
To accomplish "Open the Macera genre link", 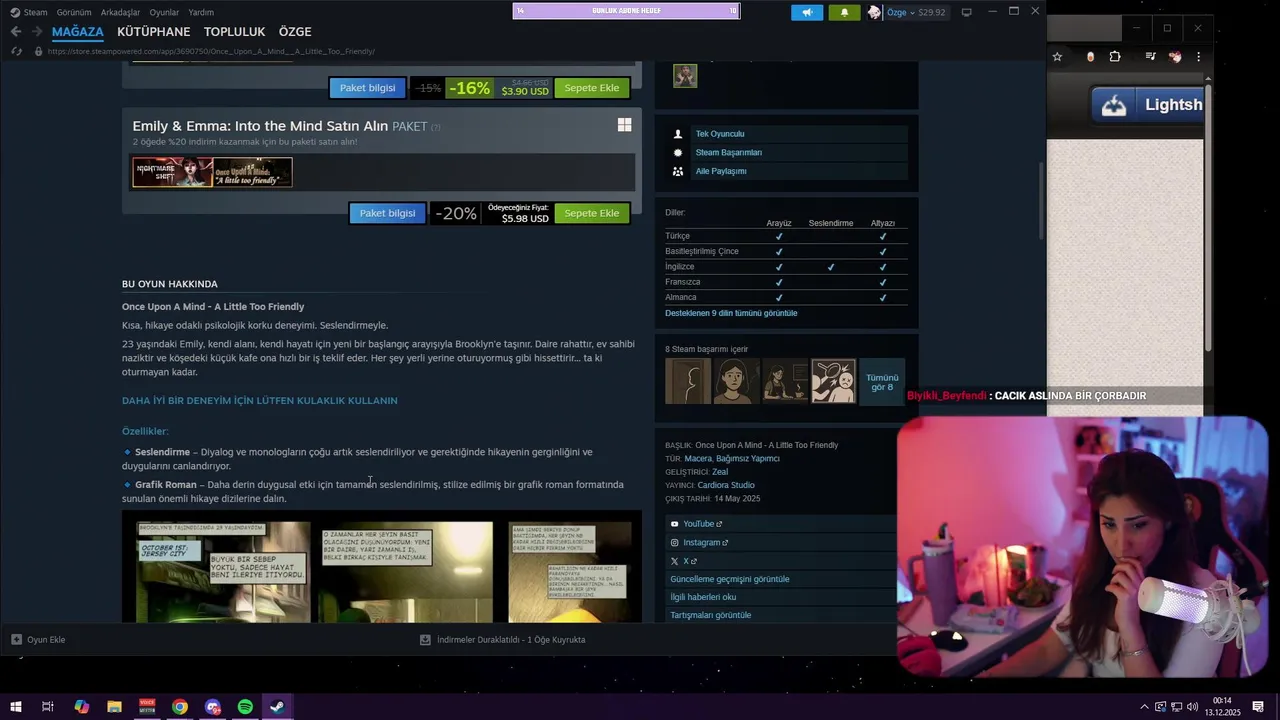I will tap(698, 459).
